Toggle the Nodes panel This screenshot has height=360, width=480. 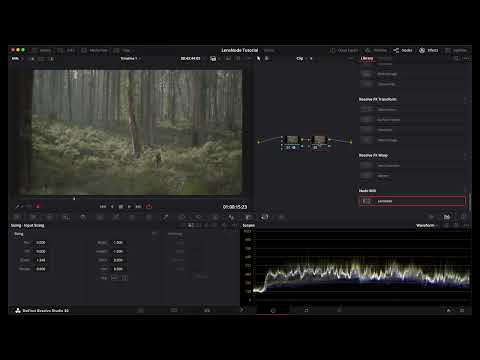403,50
